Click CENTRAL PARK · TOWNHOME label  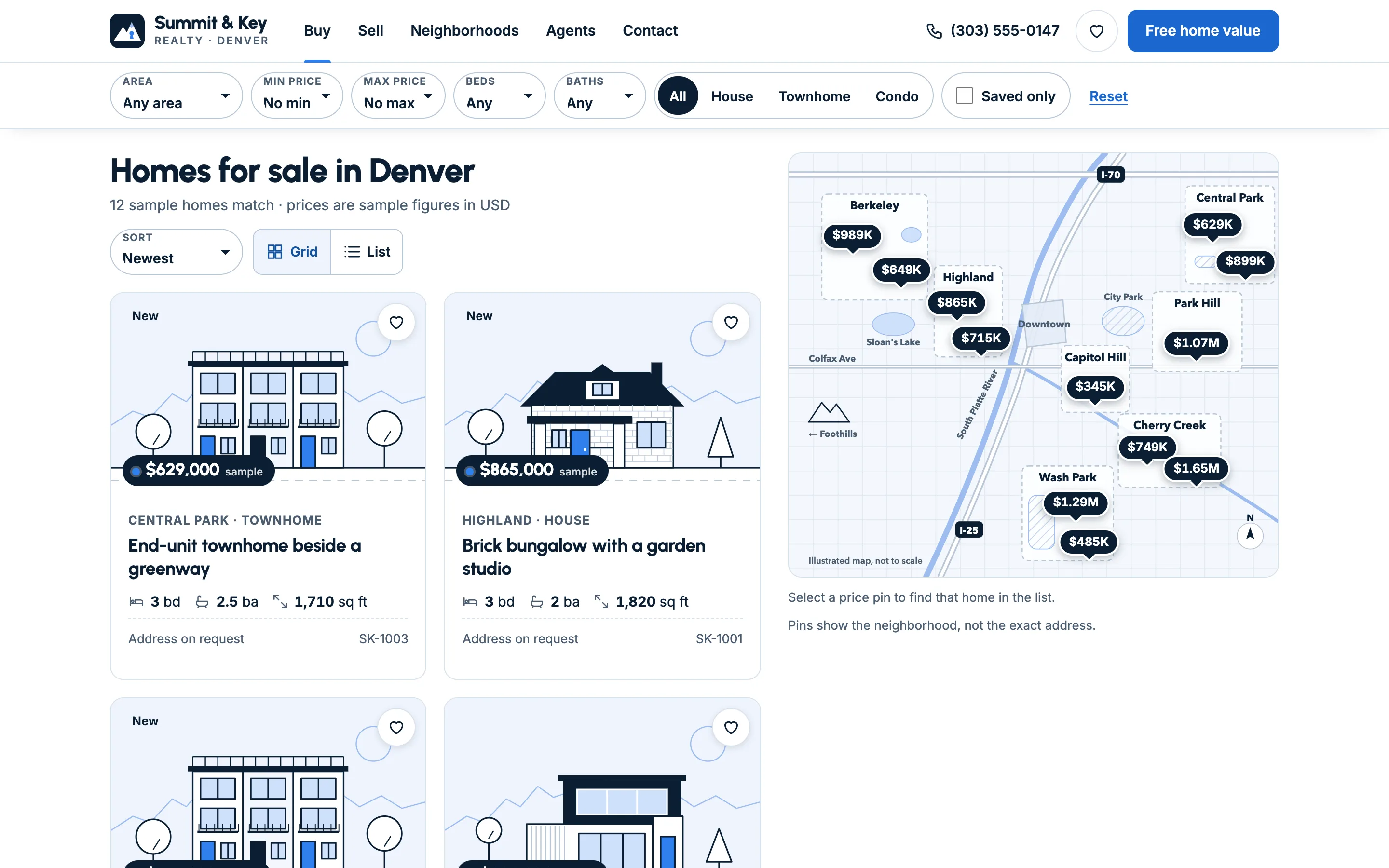[225, 520]
